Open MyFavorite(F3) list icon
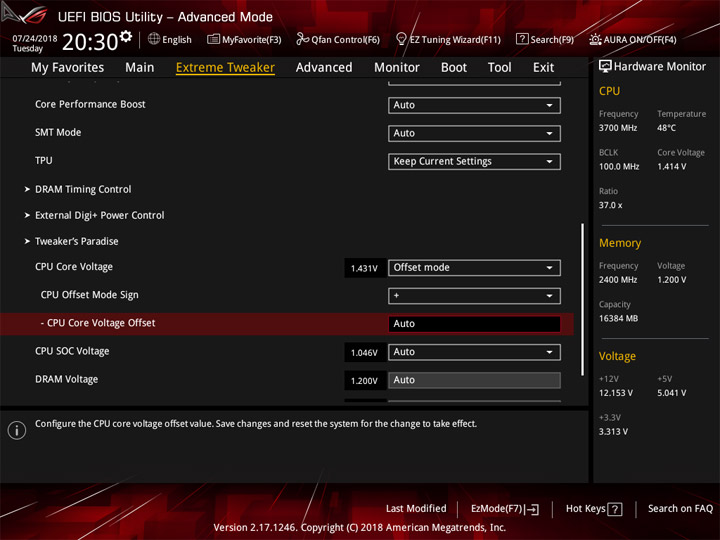This screenshot has width=720, height=540. tap(213, 39)
